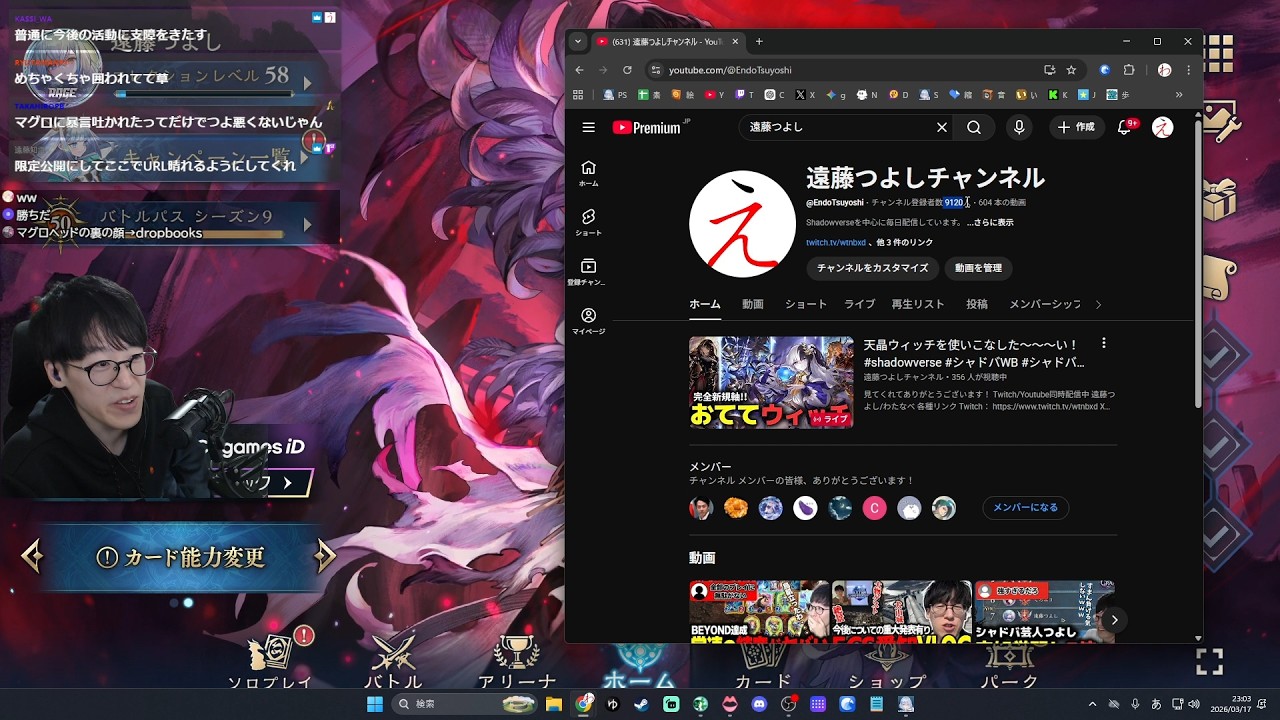Click the install app icon in address bar
1280x720 pixels.
click(1049, 70)
